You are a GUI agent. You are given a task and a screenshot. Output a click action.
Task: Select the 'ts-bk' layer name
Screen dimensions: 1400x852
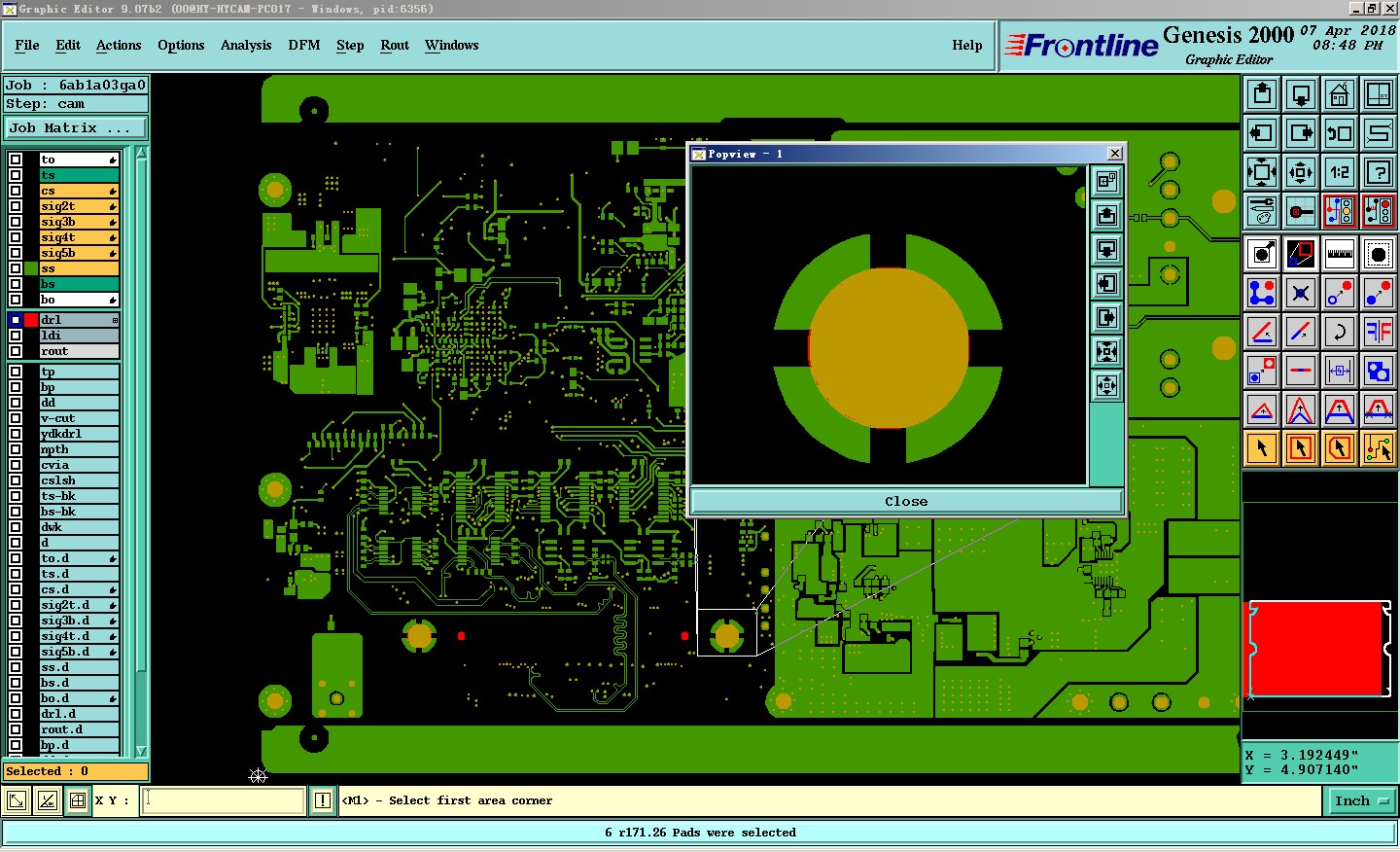[78, 496]
